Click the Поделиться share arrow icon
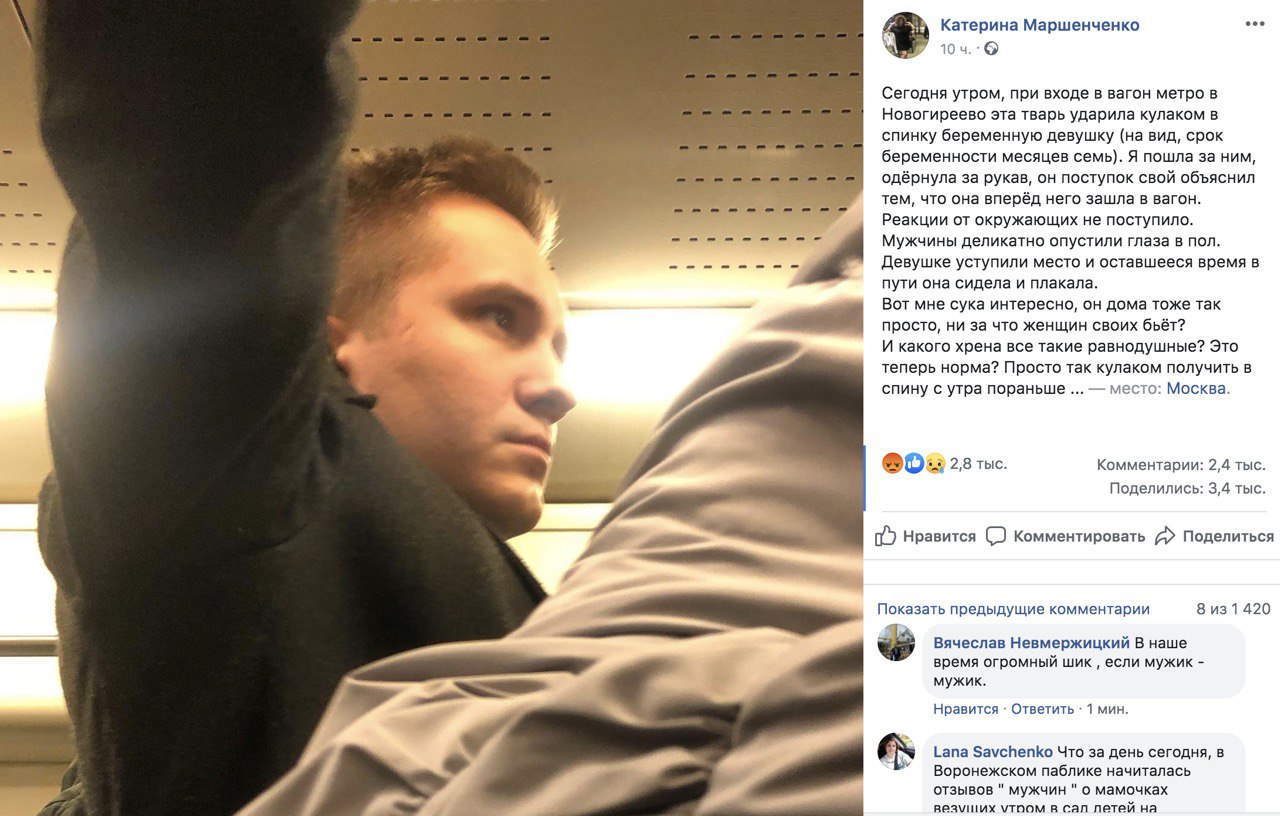This screenshot has width=1280, height=816. click(x=1165, y=536)
